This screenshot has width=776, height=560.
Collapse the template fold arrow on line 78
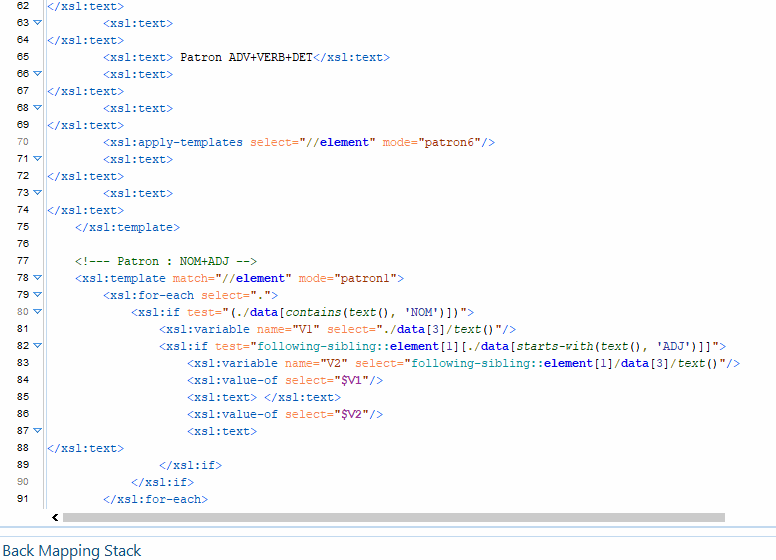click(x=37, y=278)
